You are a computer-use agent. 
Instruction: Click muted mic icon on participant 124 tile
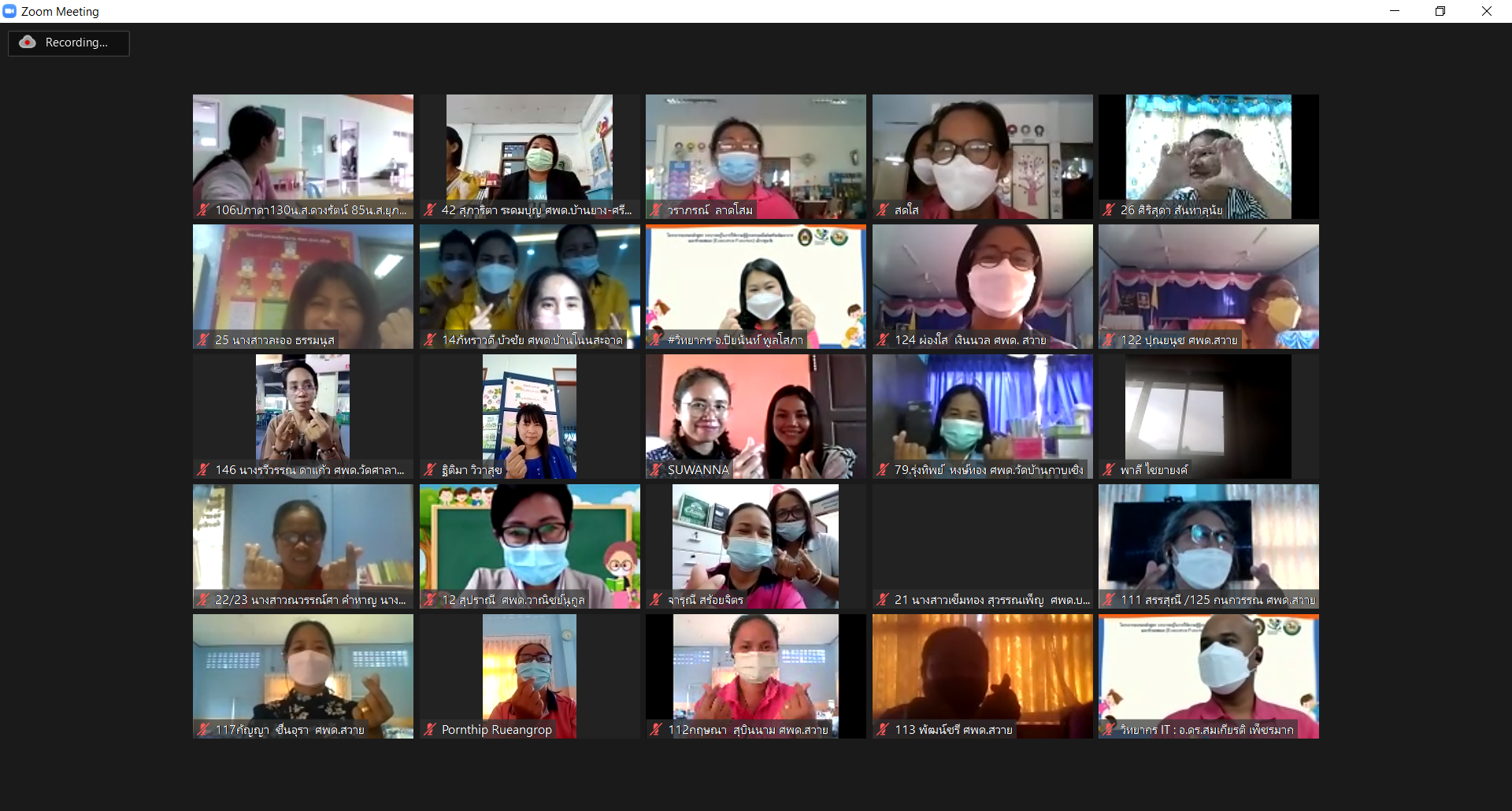pos(883,340)
